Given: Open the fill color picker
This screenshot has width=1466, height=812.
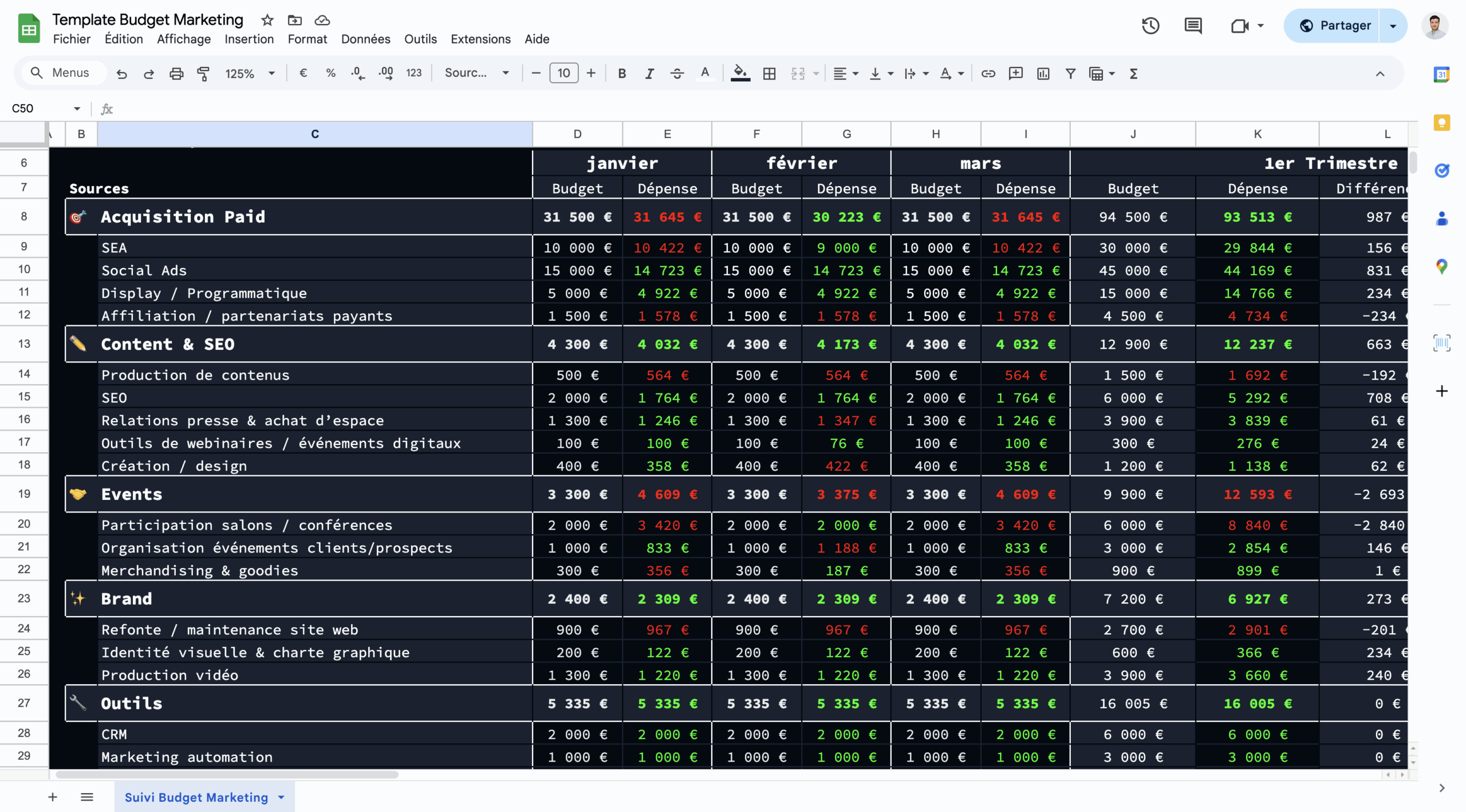Looking at the screenshot, I should pyautogui.click(x=740, y=73).
